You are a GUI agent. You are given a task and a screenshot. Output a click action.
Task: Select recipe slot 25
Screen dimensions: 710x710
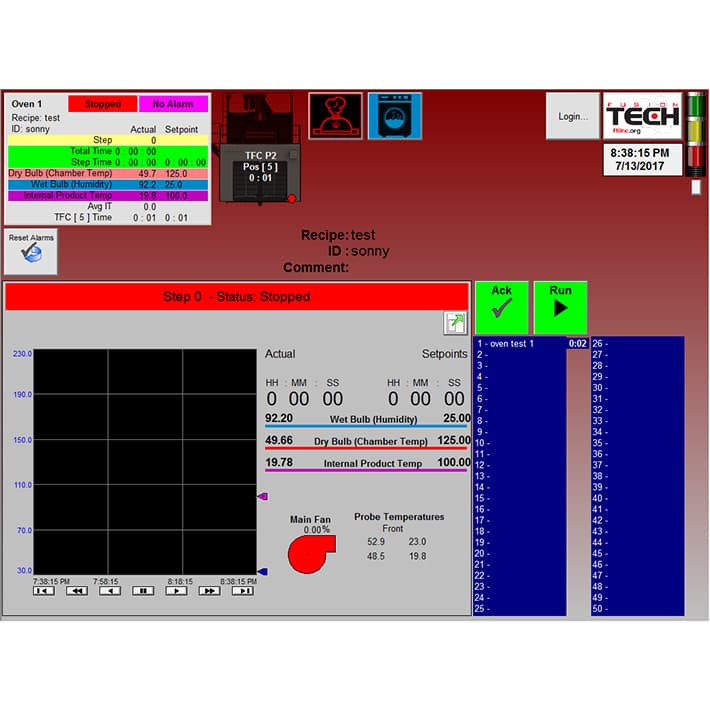[520, 609]
